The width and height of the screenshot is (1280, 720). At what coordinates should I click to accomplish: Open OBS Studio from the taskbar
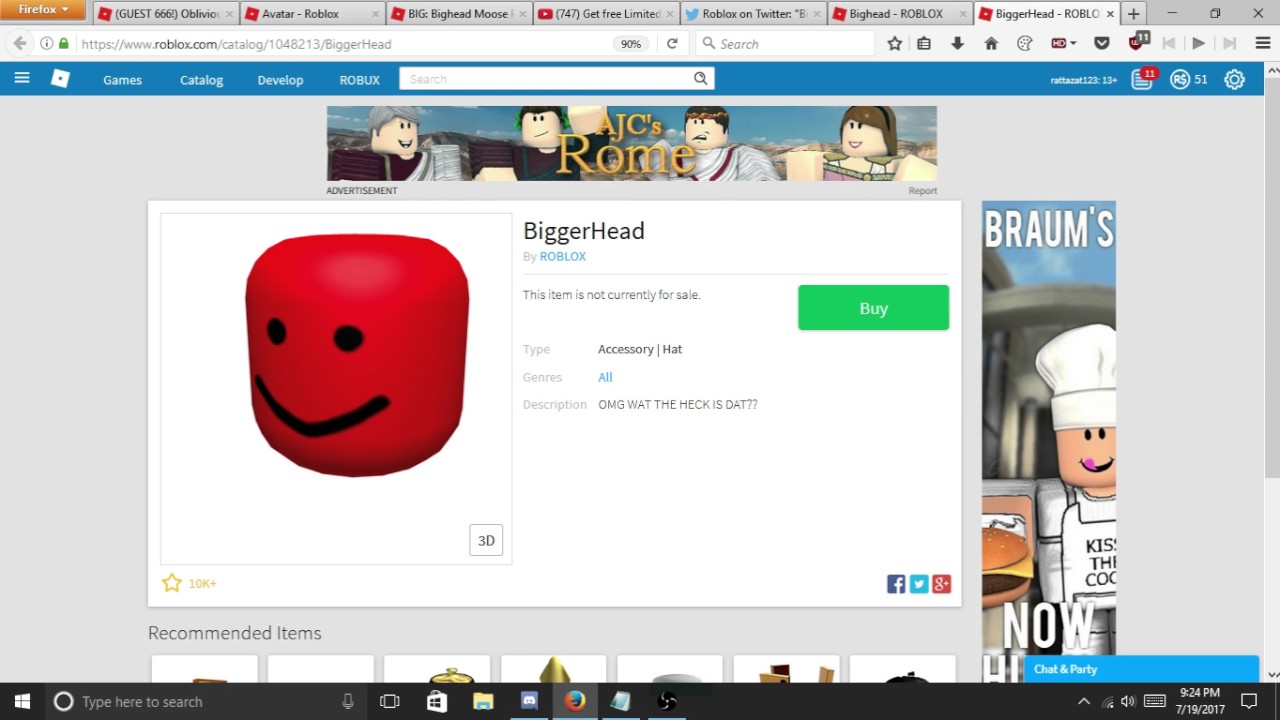coord(667,701)
